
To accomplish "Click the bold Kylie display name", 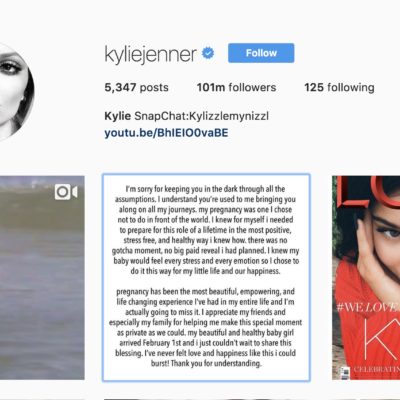I will click(x=118, y=116).
